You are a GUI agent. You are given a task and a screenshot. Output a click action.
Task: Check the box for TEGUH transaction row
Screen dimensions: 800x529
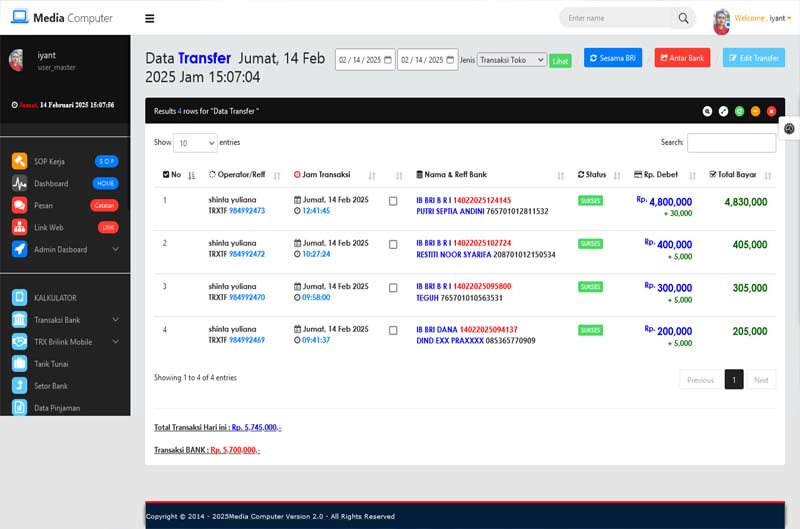pos(393,287)
